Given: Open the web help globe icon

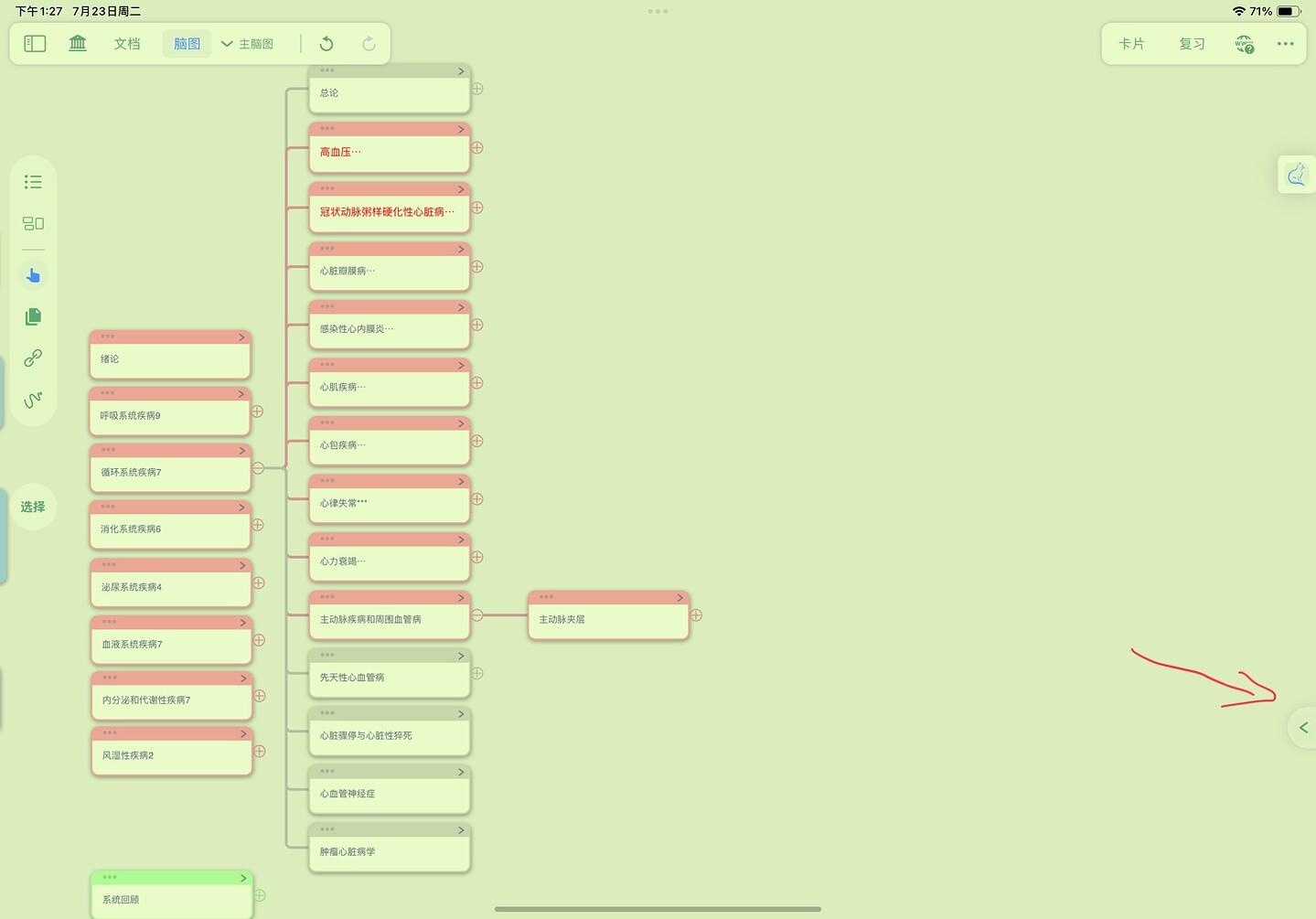Looking at the screenshot, I should point(1245,44).
